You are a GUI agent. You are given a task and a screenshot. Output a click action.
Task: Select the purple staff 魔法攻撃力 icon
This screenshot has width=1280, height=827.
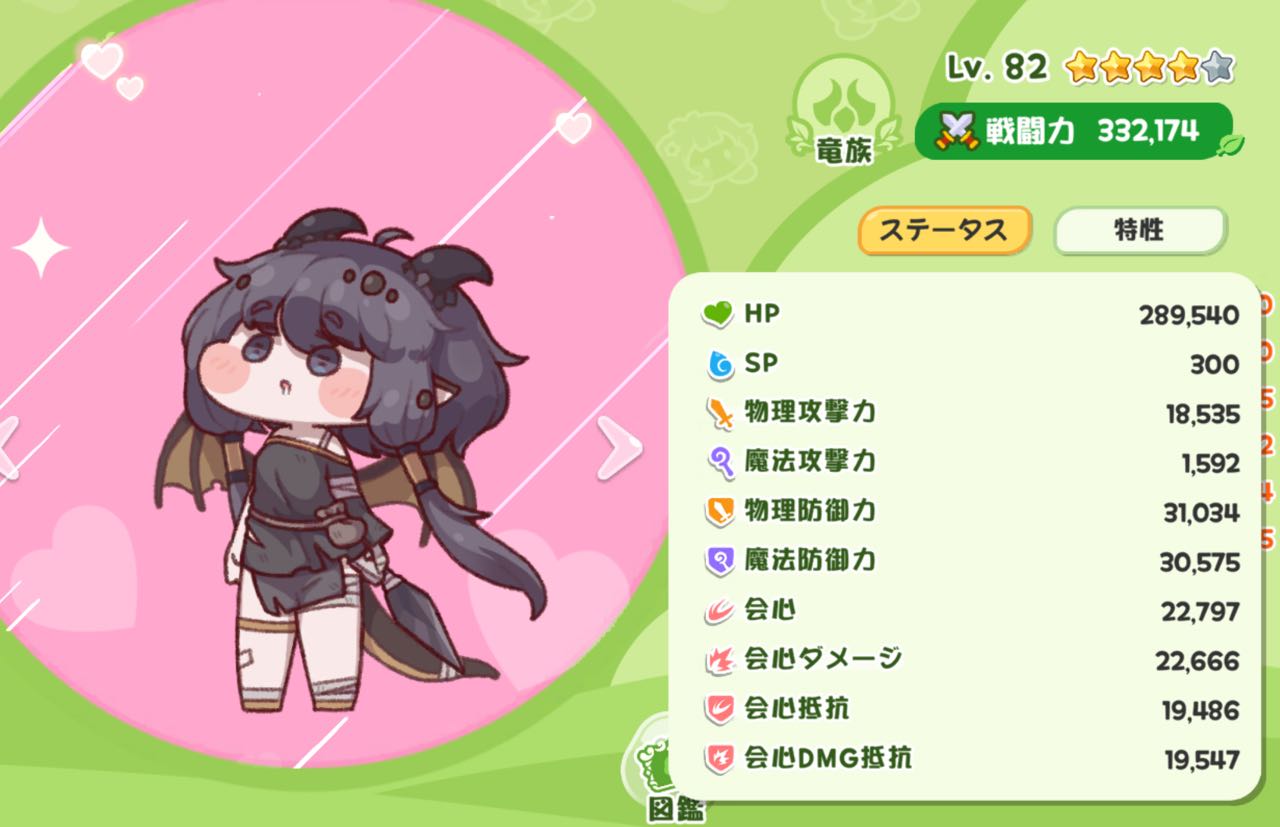[x=719, y=462]
